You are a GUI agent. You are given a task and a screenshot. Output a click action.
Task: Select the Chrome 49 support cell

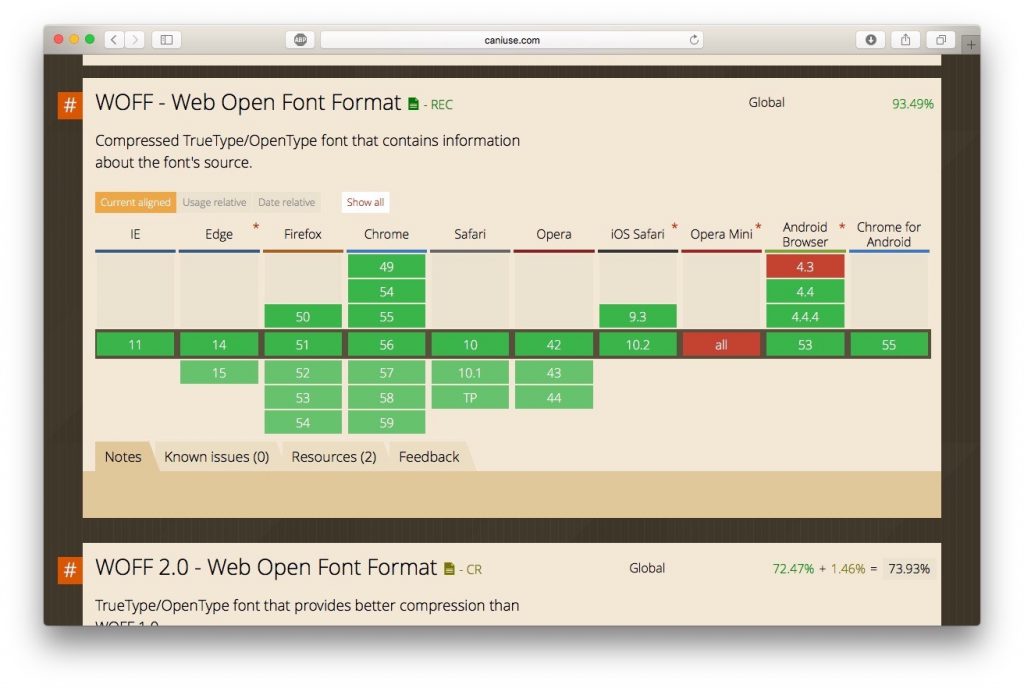click(387, 266)
